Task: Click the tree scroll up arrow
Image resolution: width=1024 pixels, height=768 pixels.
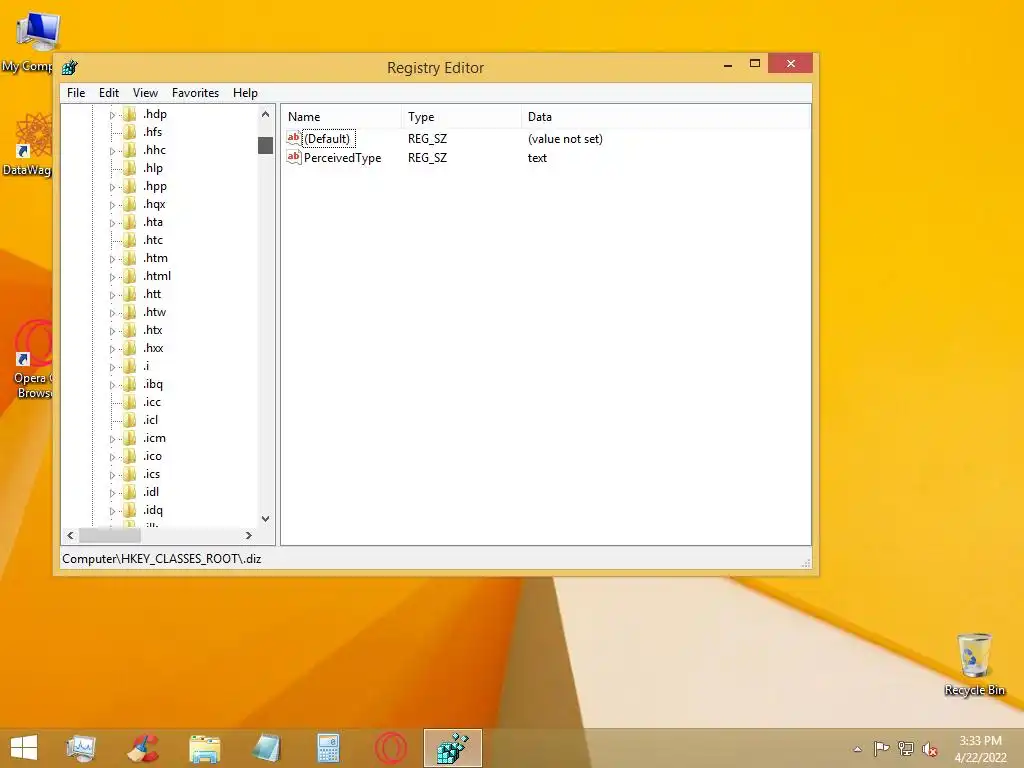Action: 265,114
